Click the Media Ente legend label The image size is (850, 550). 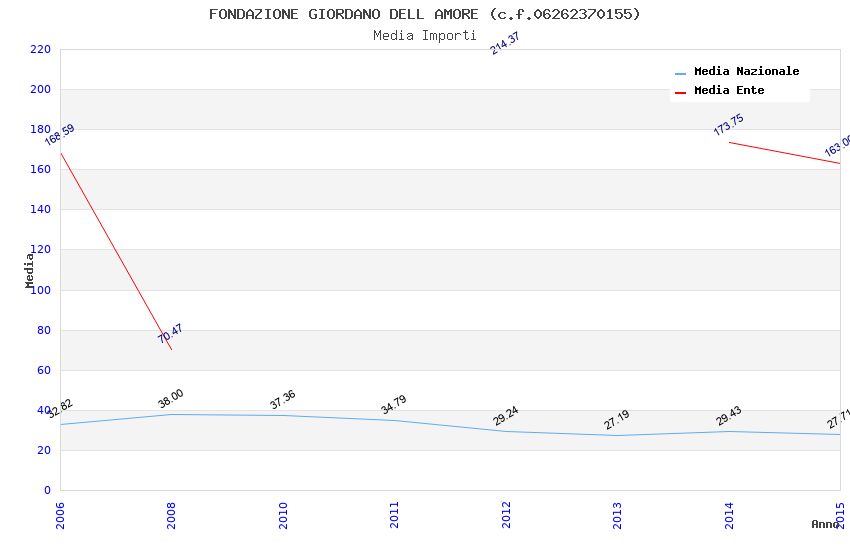(729, 90)
